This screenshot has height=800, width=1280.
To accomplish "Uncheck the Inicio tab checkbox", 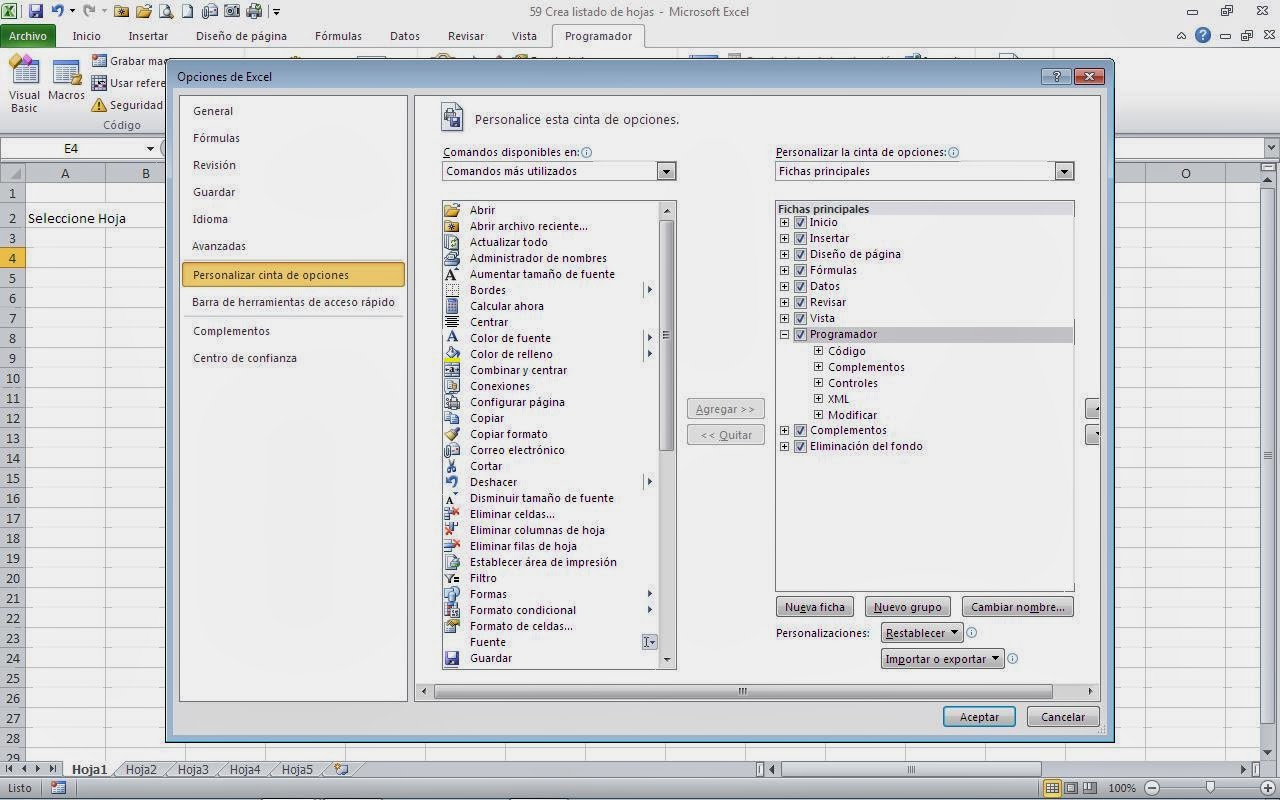I will tap(800, 222).
